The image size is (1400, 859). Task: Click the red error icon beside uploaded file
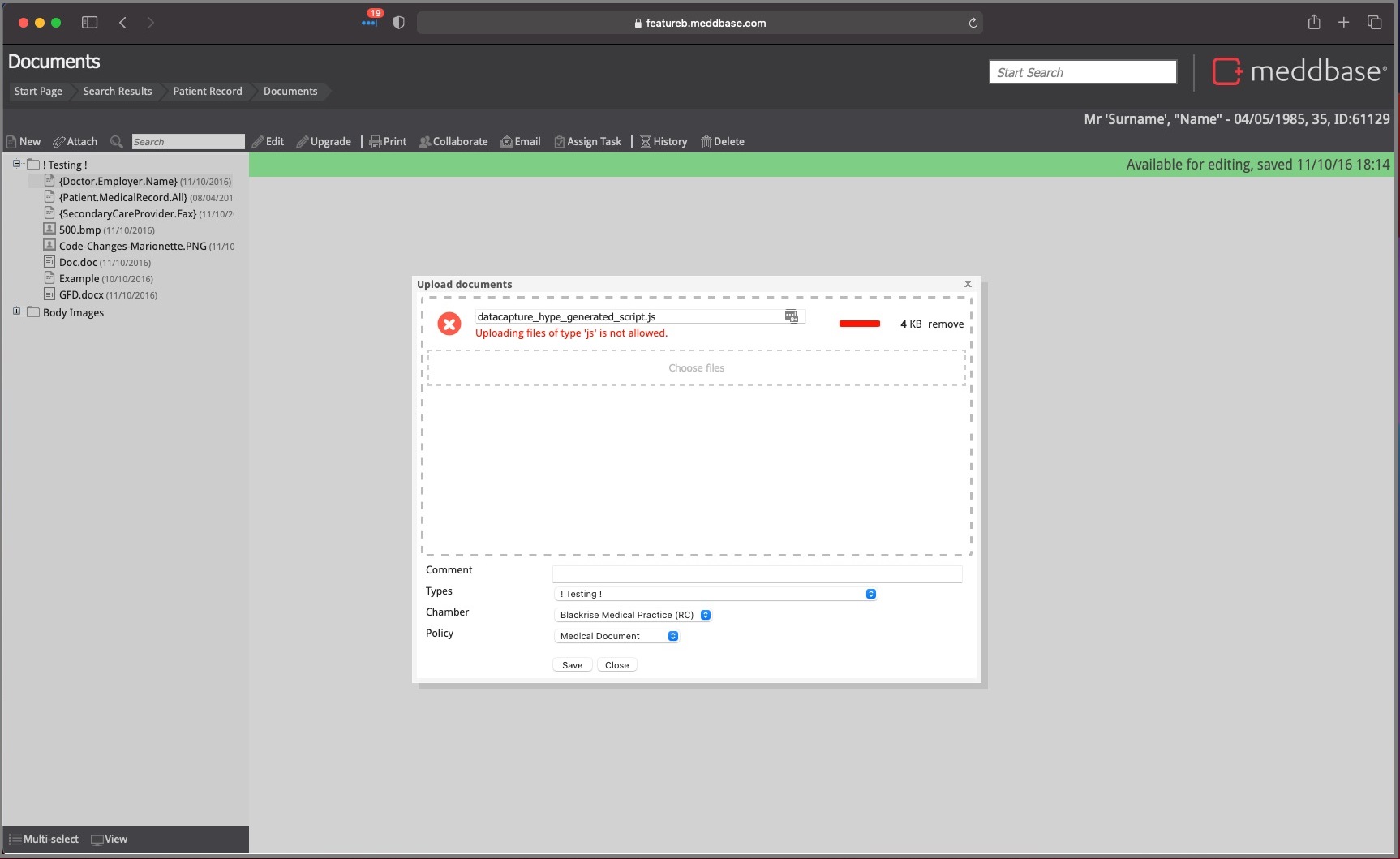pyautogui.click(x=449, y=324)
